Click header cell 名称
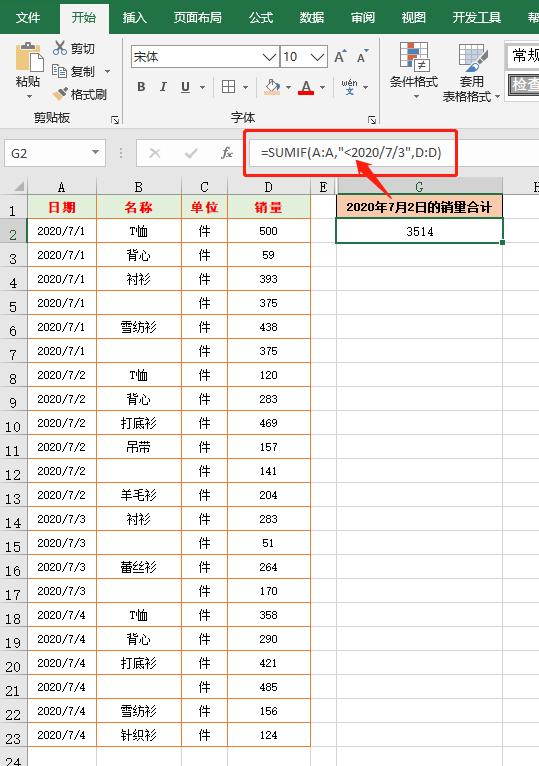This screenshot has width=539, height=766. [139, 207]
